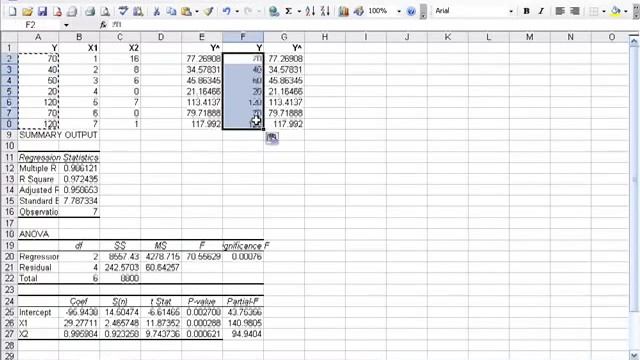Activate the Format Painter brush
Image resolution: width=640 pixels, height=360 pixels.
pyautogui.click(x=209, y=11)
